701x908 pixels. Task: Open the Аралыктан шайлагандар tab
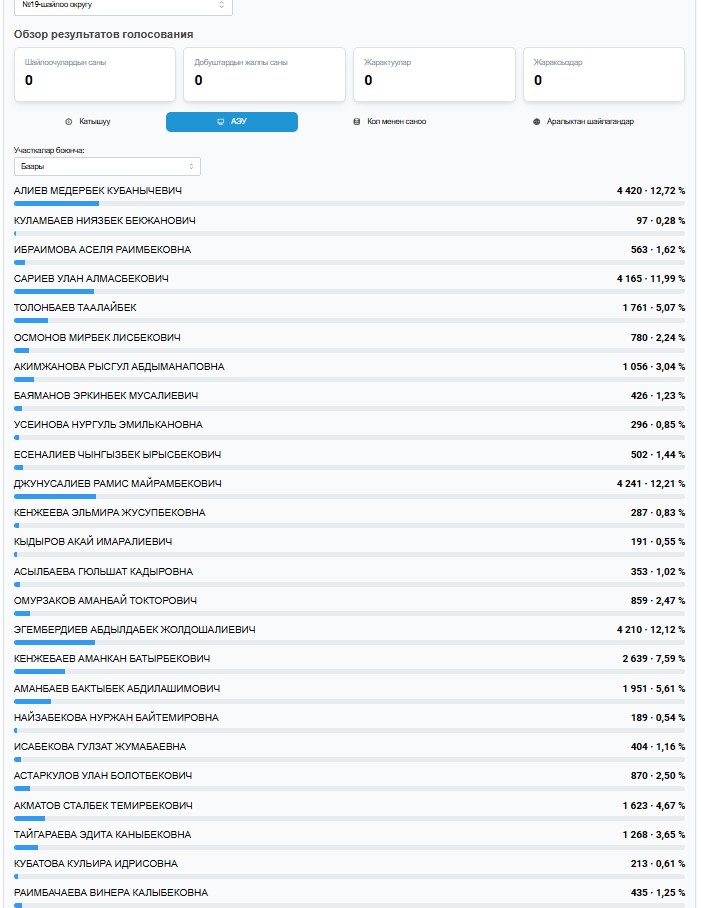(590, 122)
